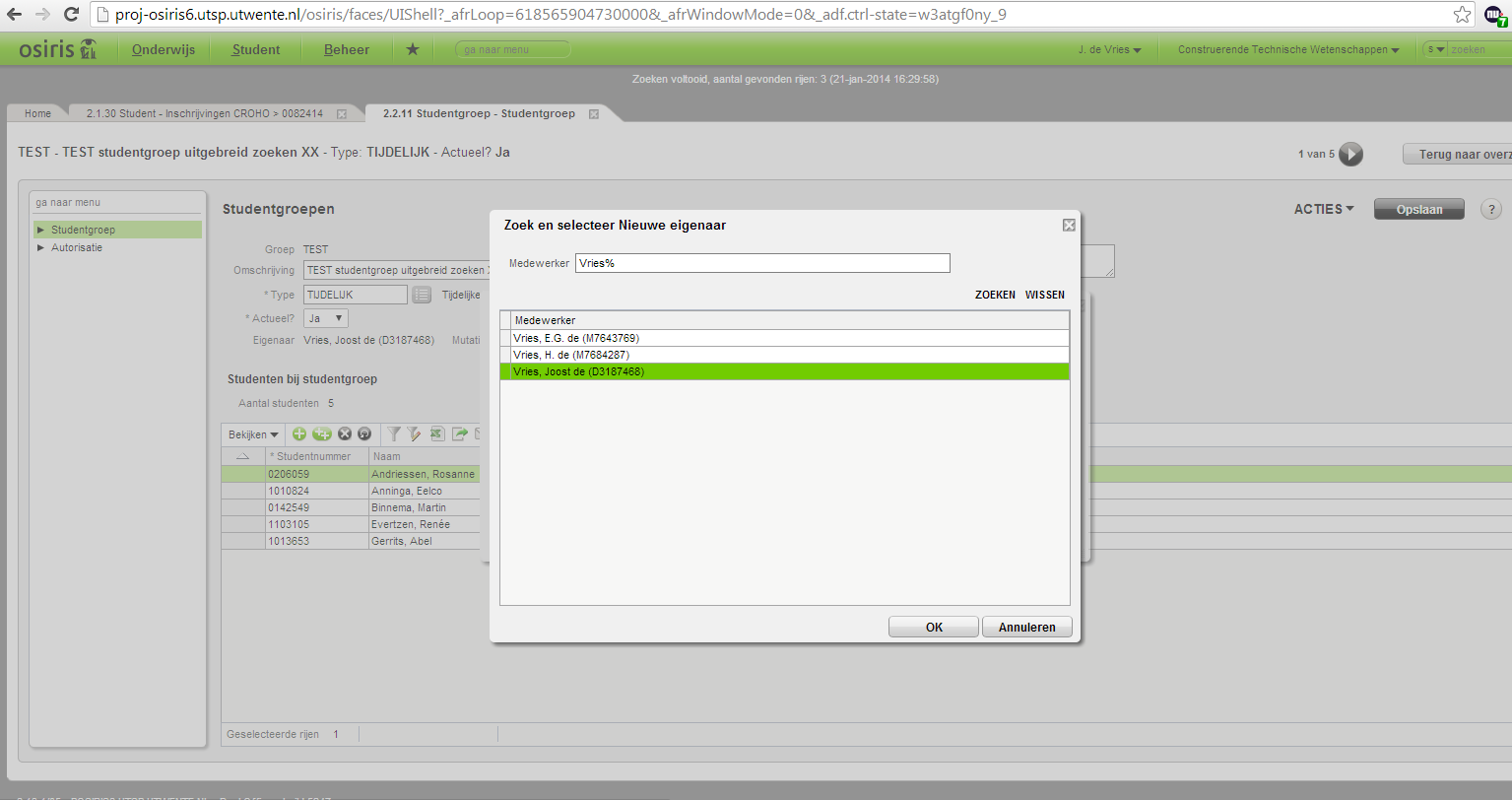Open Construerende Technische Wetenschappen dropdown
1512x800 pixels.
pos(1288,49)
